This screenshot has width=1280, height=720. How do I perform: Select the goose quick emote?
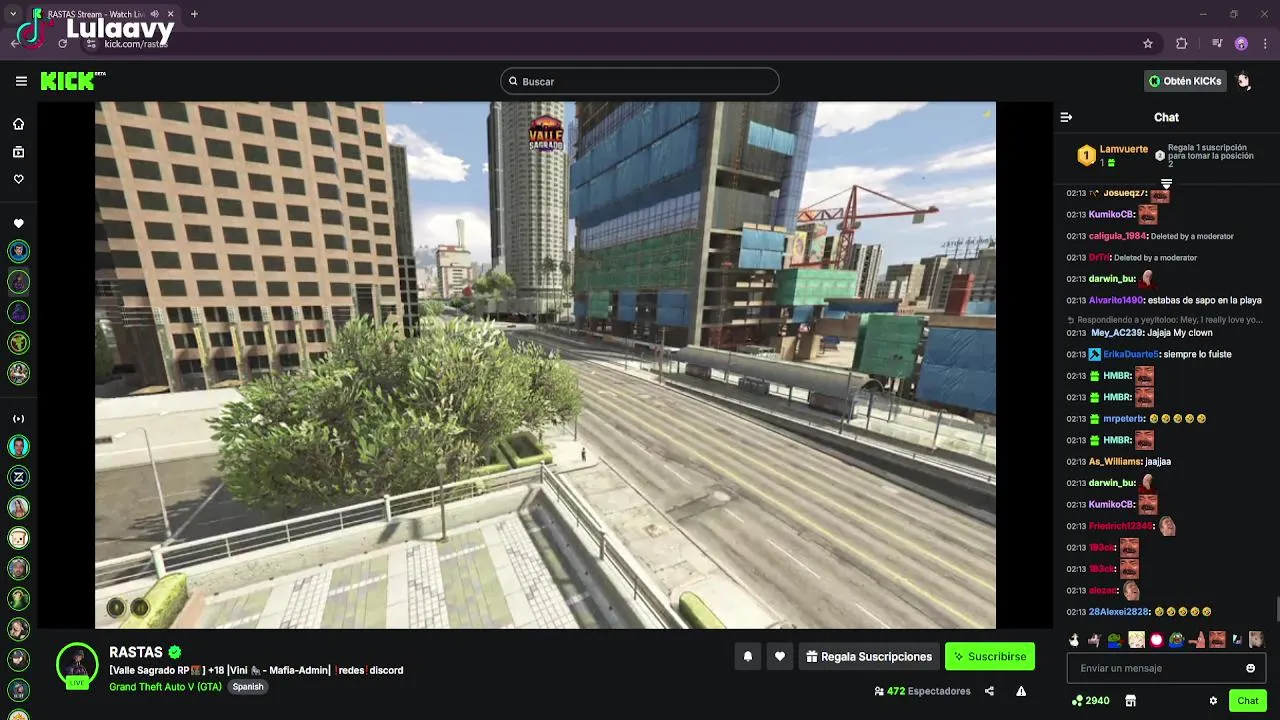pos(1074,640)
